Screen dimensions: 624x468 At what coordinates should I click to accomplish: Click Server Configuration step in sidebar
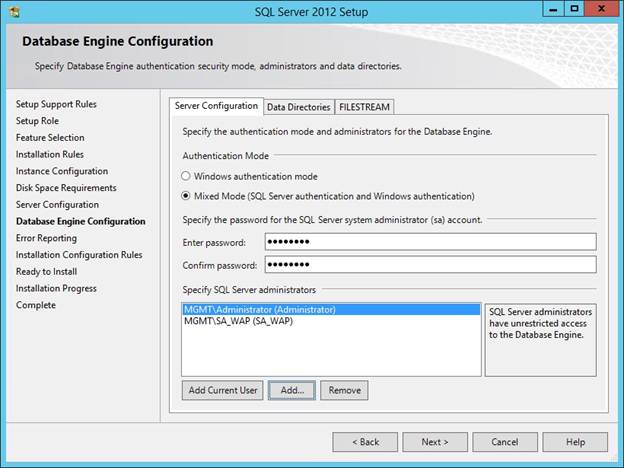pos(57,205)
